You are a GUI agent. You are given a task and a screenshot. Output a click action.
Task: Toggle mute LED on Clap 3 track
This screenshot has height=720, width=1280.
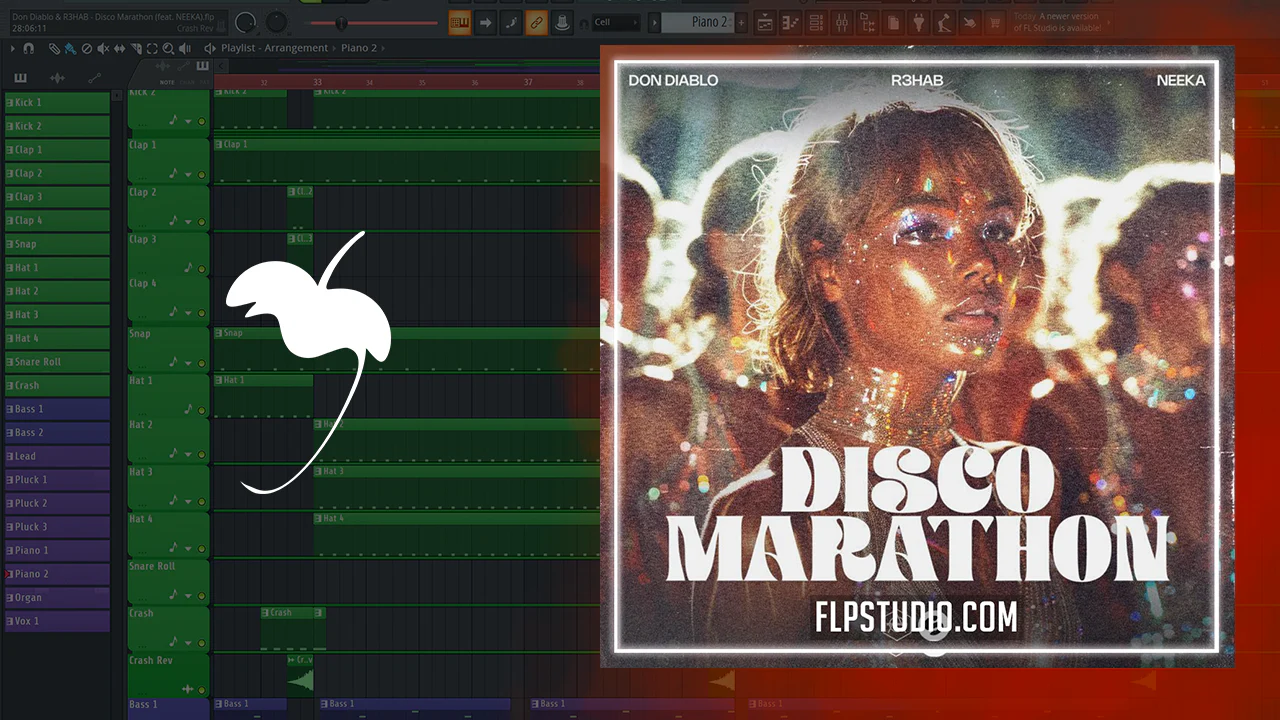coord(201,268)
